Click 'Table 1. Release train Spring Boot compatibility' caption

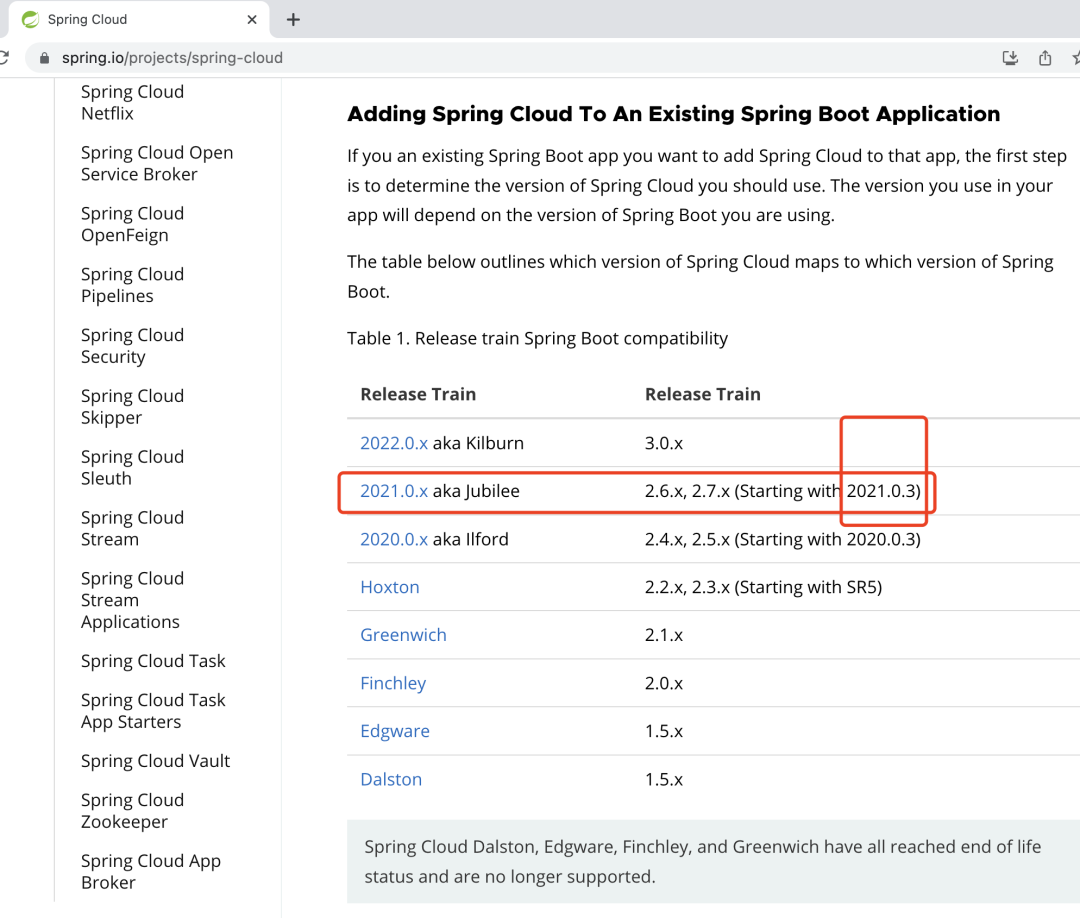pyautogui.click(x=537, y=338)
